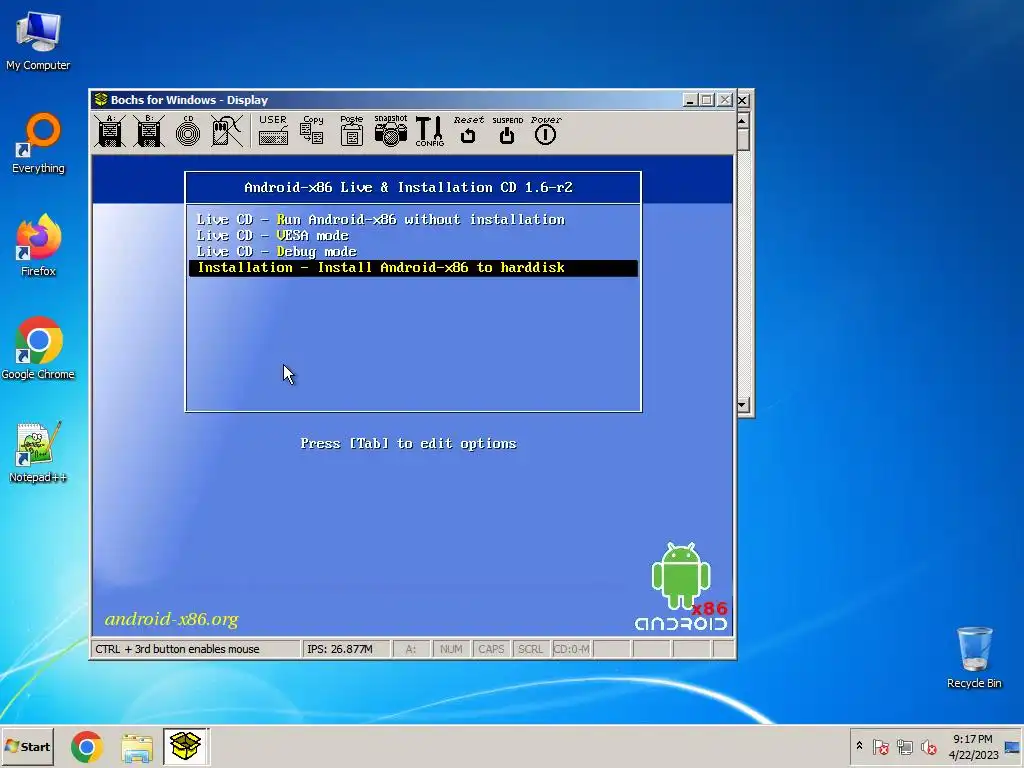This screenshot has width=1024, height=768.
Task: Click the android-x86.org text in emulator
Action: click(172, 619)
